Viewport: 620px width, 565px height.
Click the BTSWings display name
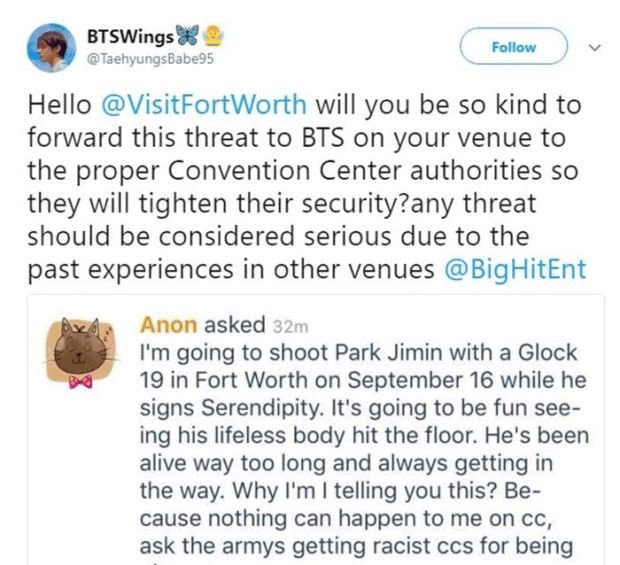coord(130,37)
